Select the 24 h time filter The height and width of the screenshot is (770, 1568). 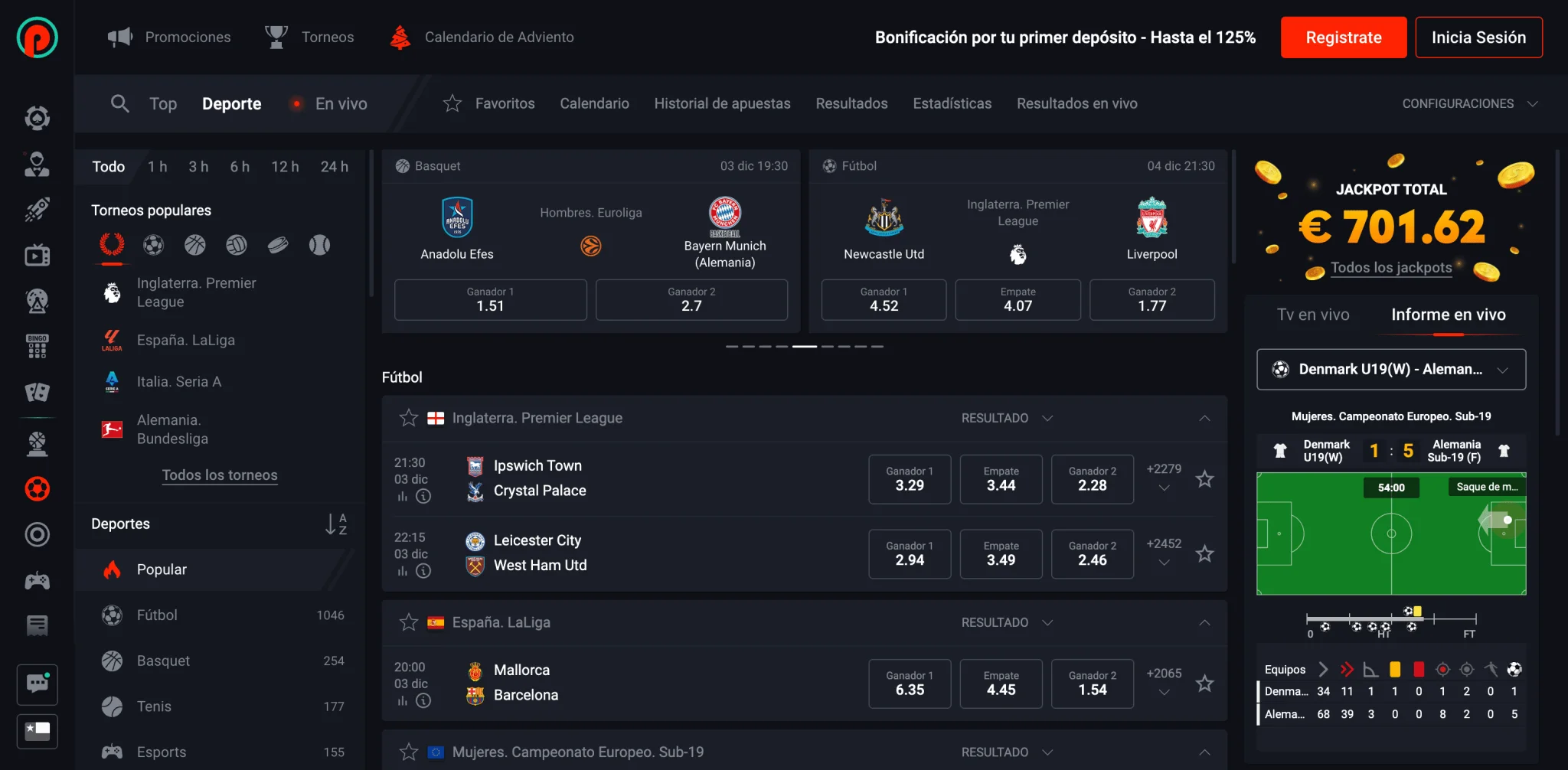click(334, 167)
